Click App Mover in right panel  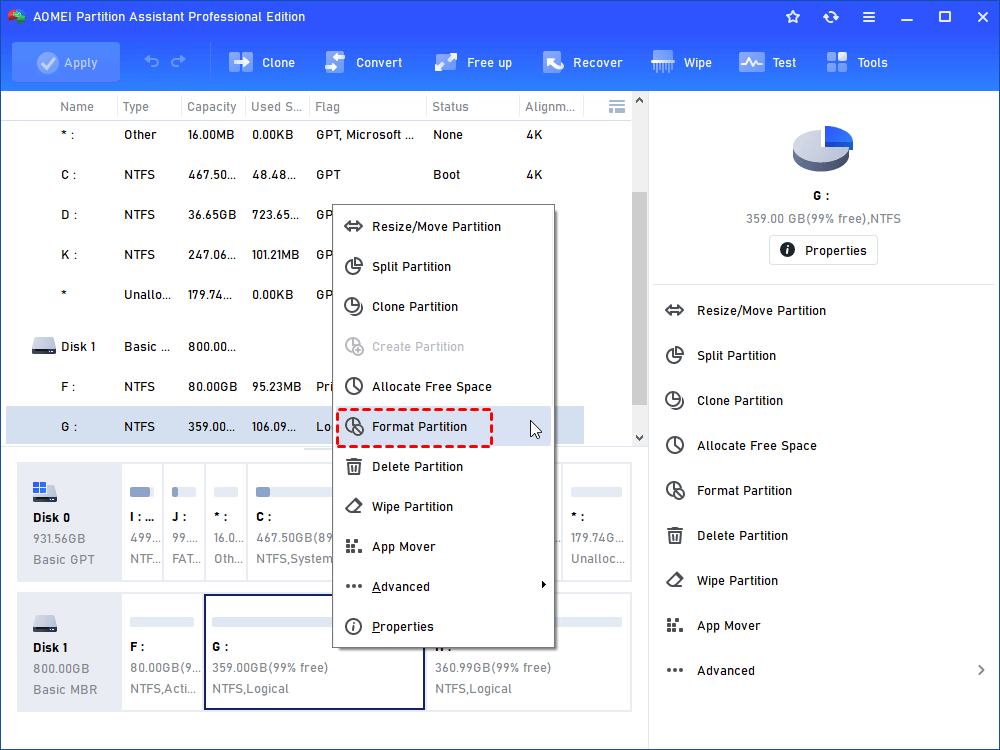[x=713, y=626]
